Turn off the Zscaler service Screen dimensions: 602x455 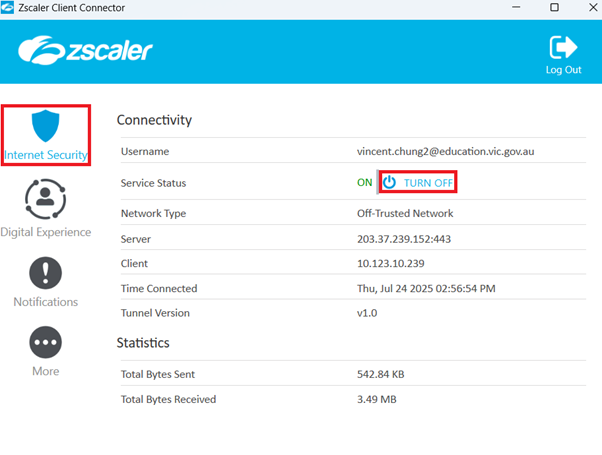[418, 182]
